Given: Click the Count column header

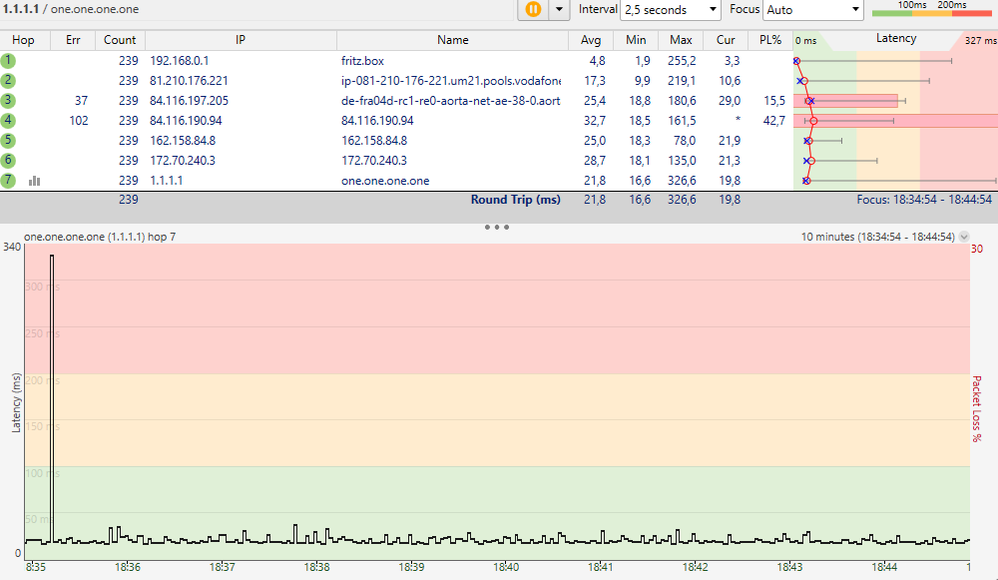Looking at the screenshot, I should pyautogui.click(x=120, y=39).
